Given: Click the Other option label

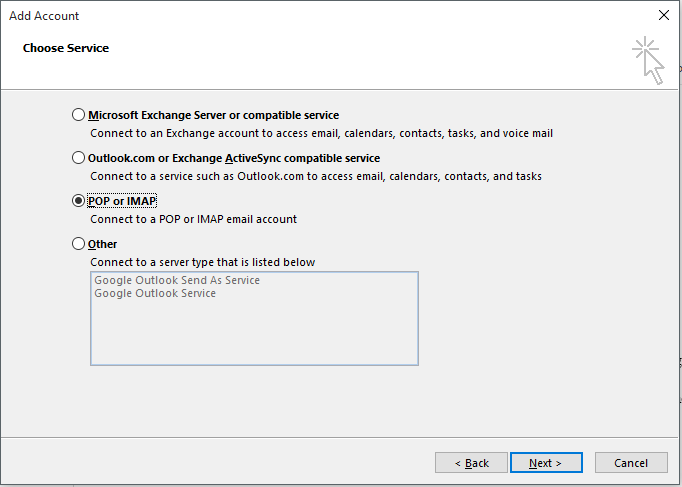Looking at the screenshot, I should pyautogui.click(x=102, y=244).
